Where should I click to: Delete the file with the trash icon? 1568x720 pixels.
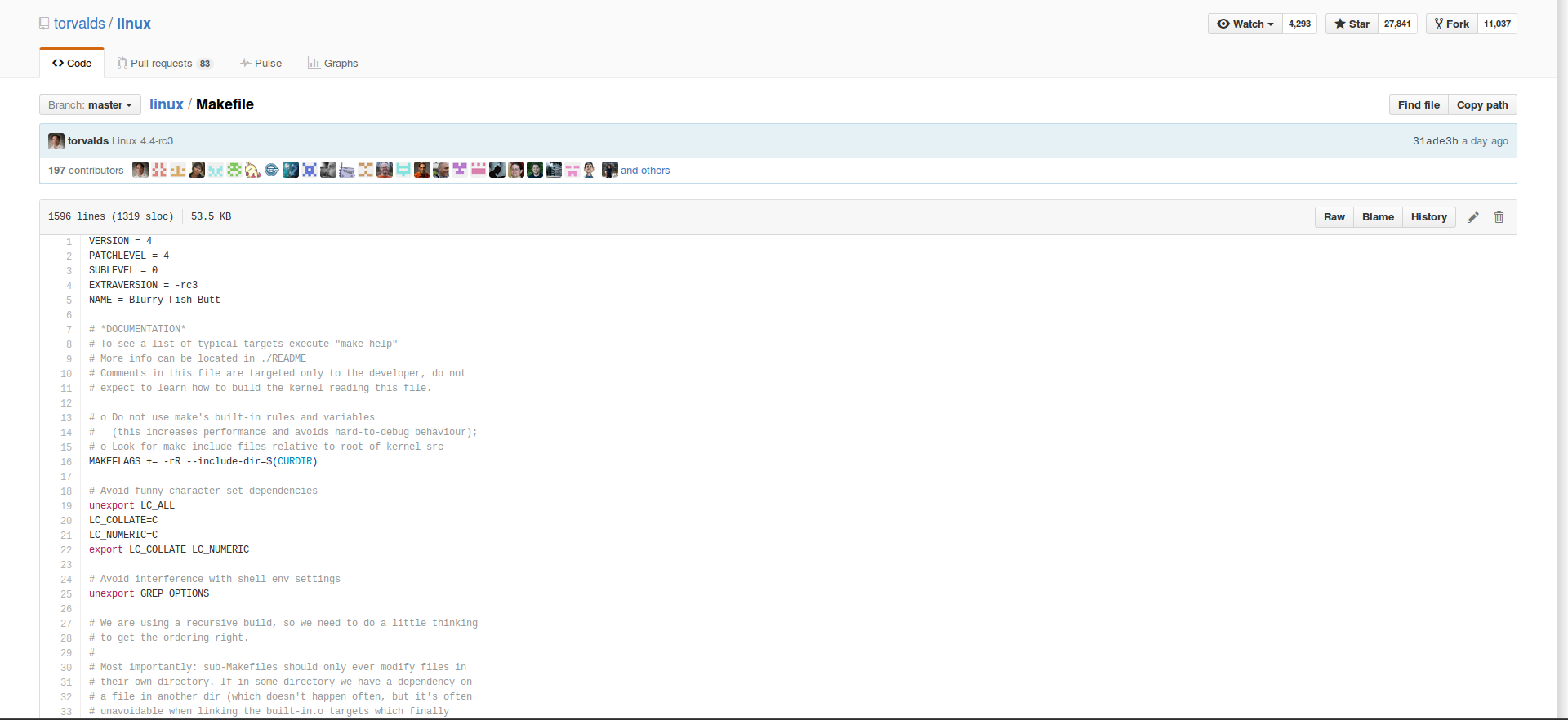click(1499, 217)
